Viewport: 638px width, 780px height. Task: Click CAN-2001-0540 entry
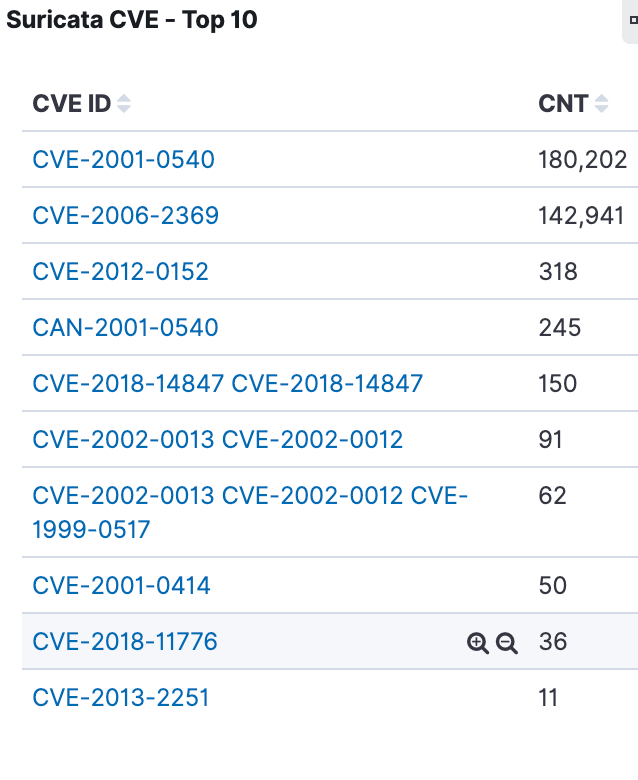125,327
